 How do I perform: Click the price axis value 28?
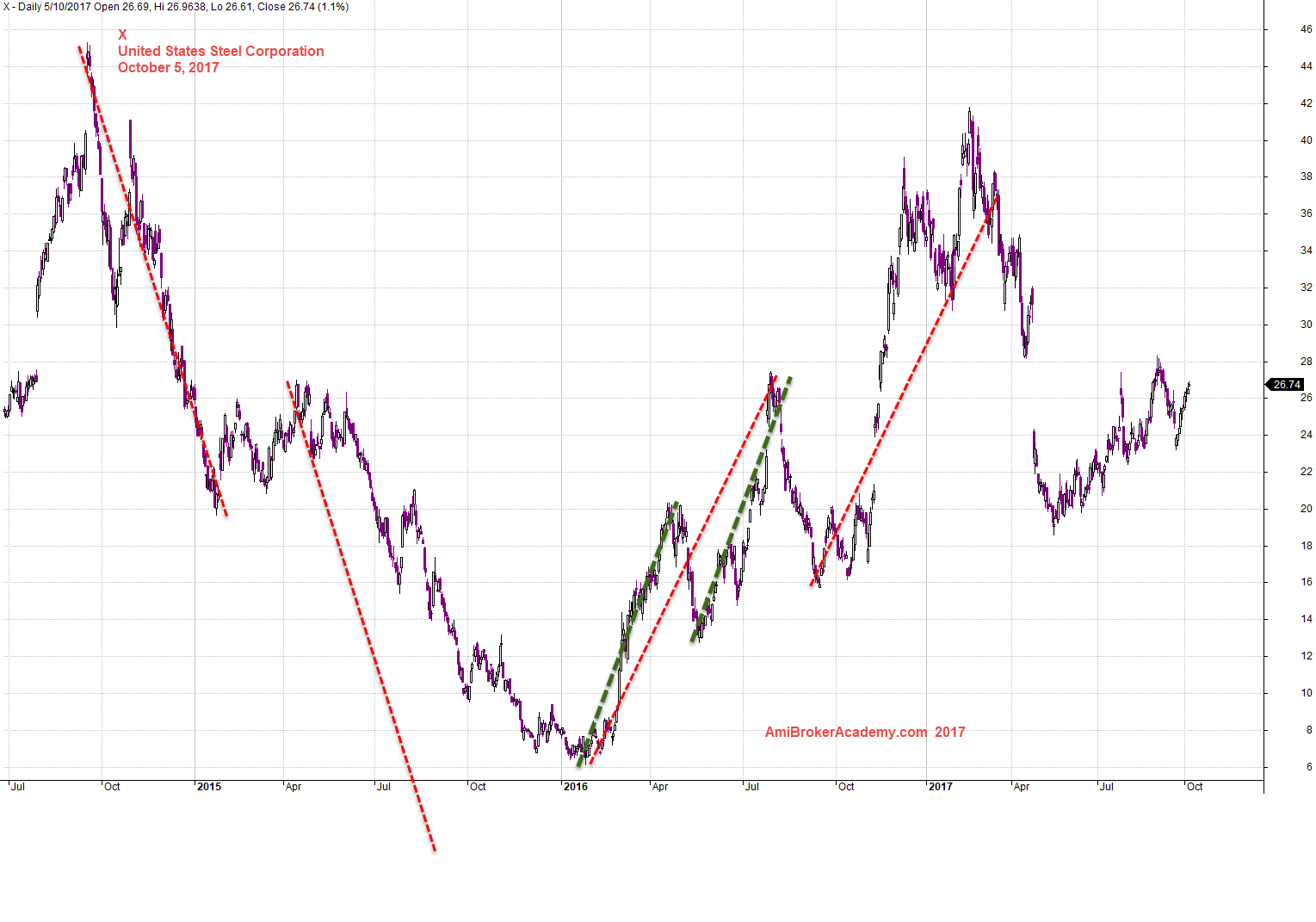click(1307, 362)
